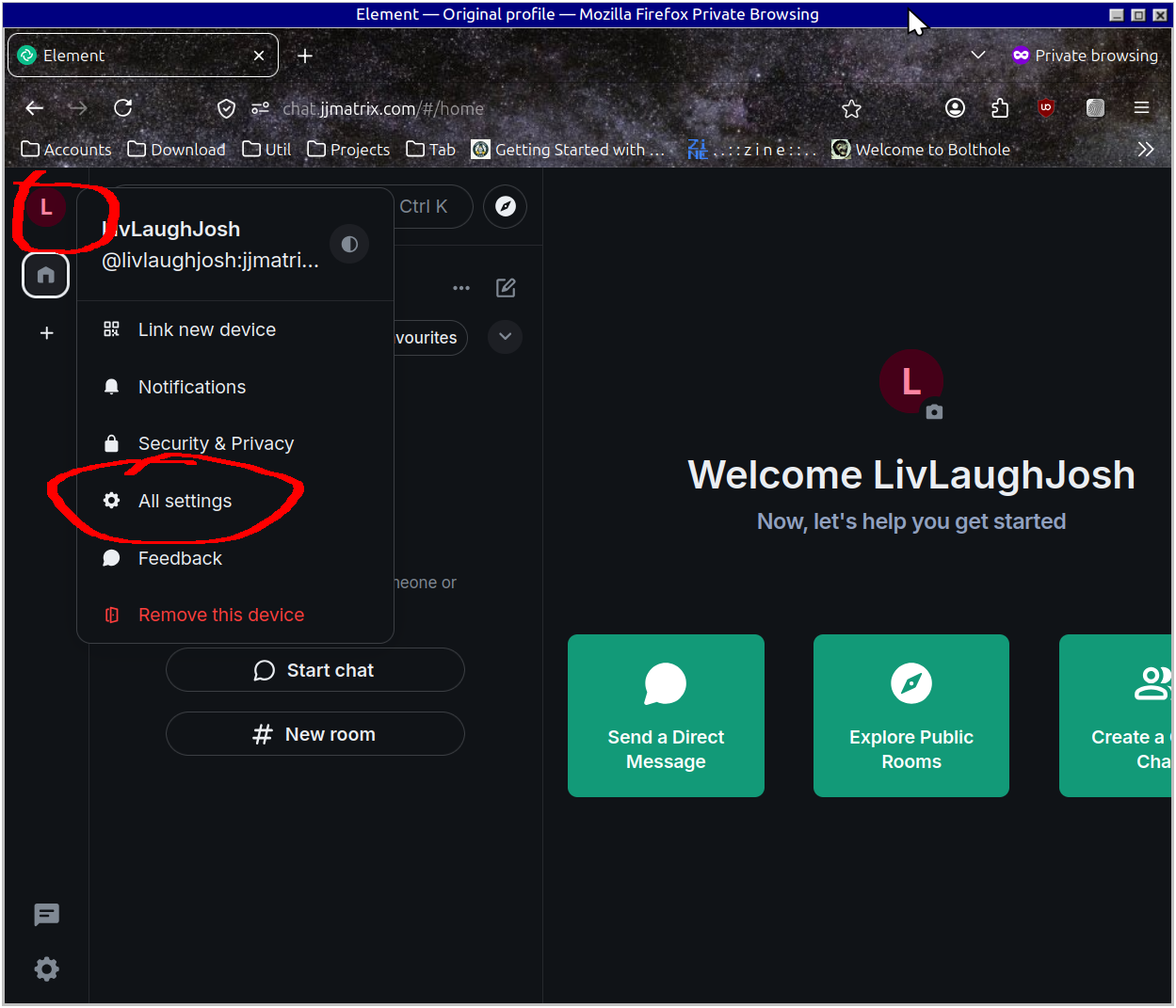Open the Tab bookmark folder

coord(430,150)
